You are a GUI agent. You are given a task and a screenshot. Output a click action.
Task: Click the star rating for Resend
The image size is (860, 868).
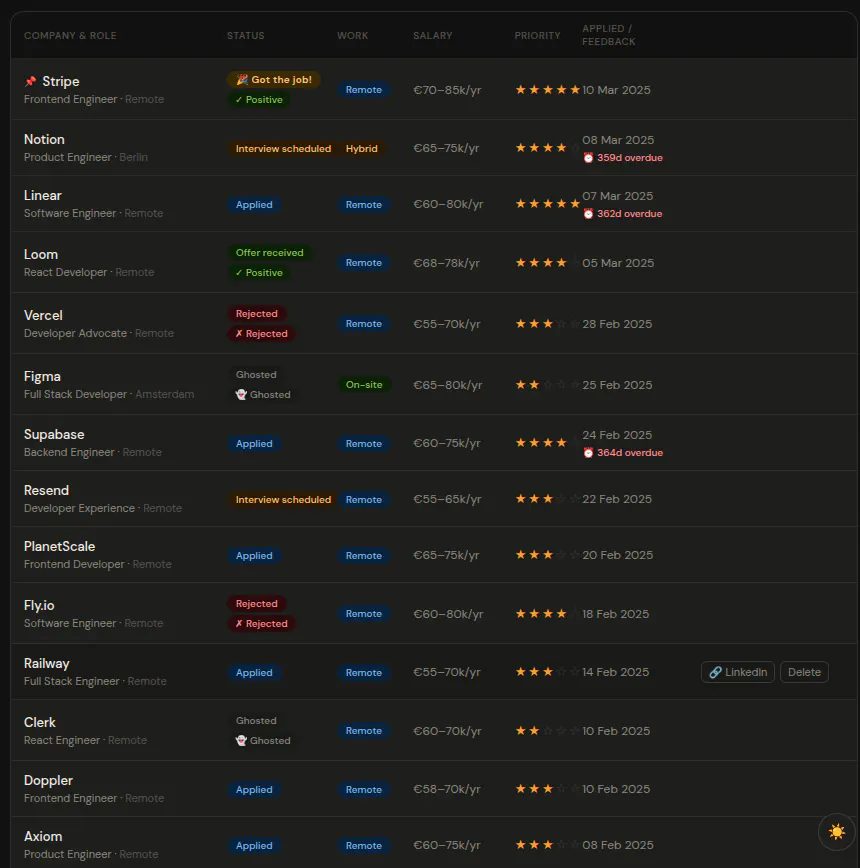(547, 499)
